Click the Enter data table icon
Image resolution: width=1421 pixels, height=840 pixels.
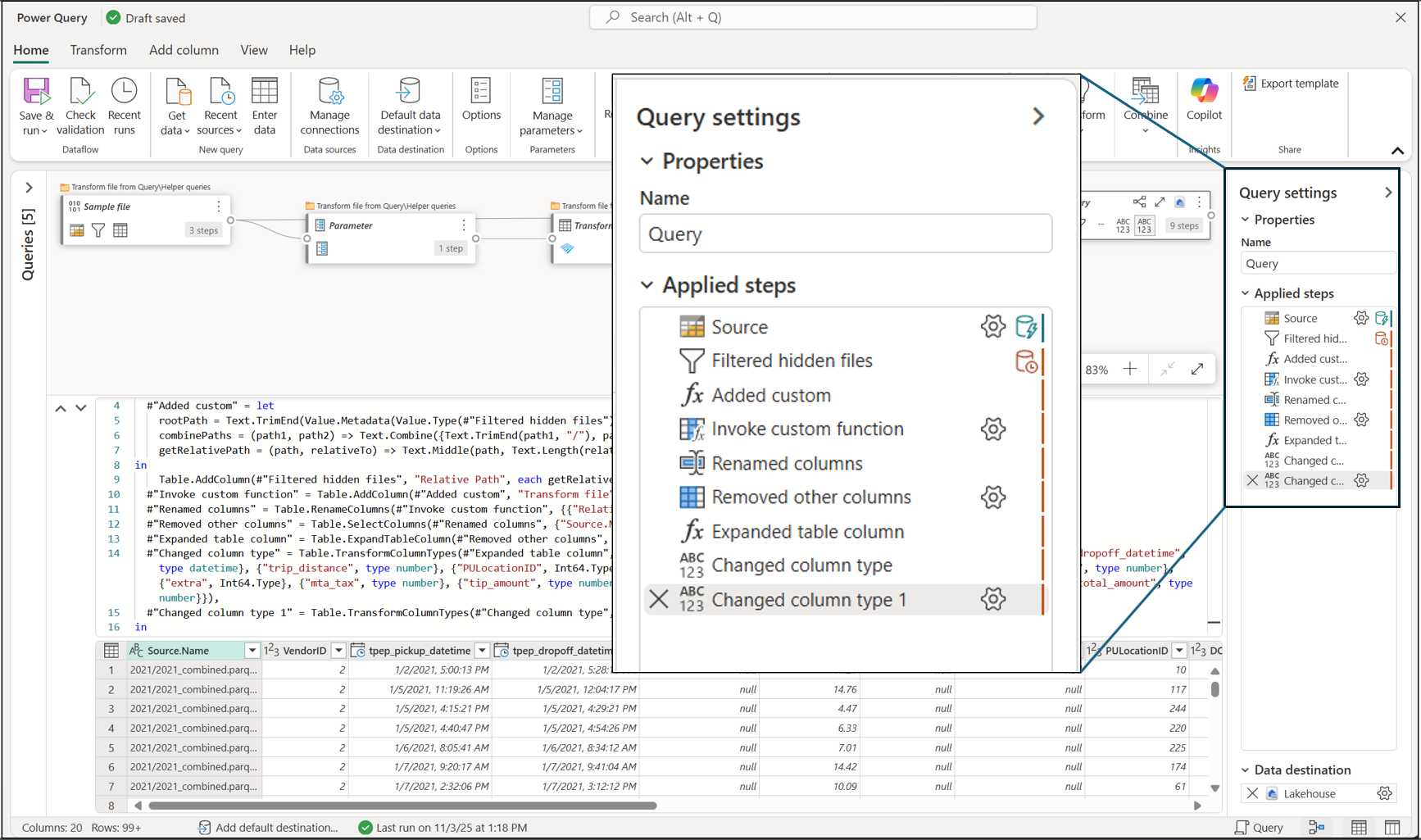coord(265,91)
